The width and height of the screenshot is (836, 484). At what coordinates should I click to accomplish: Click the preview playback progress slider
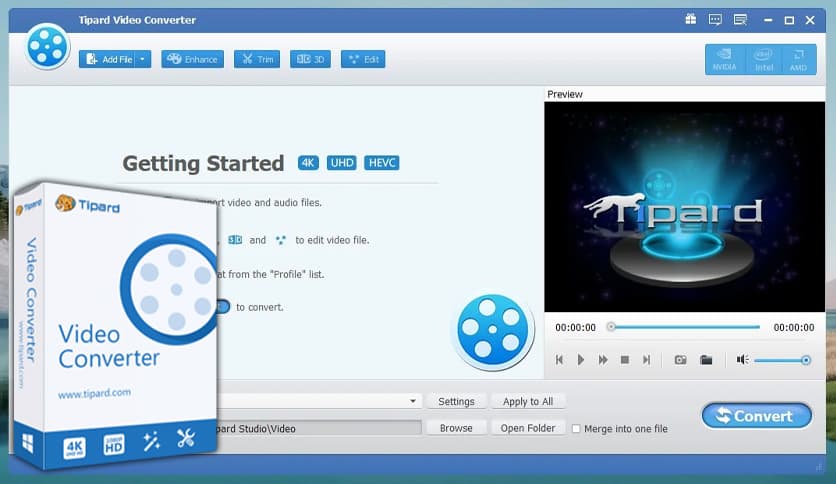click(684, 327)
